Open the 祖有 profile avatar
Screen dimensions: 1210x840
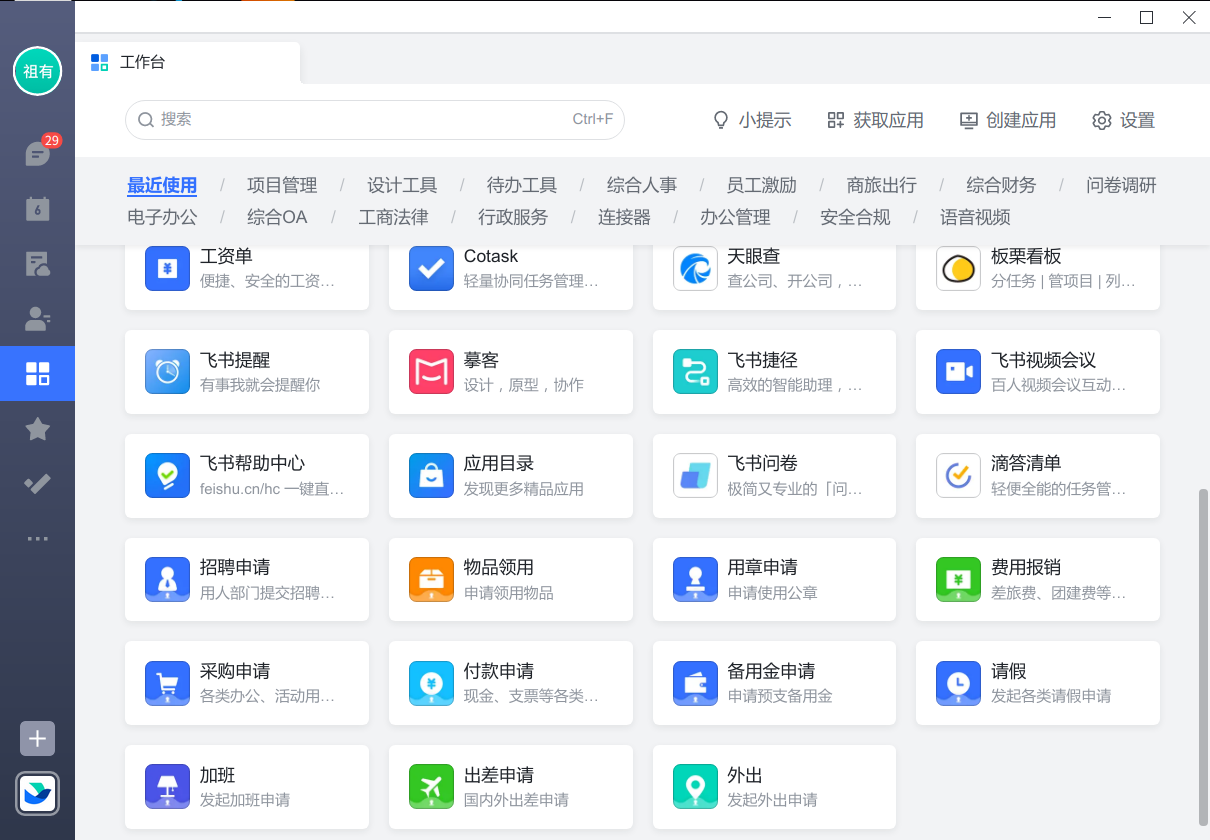(x=37, y=71)
